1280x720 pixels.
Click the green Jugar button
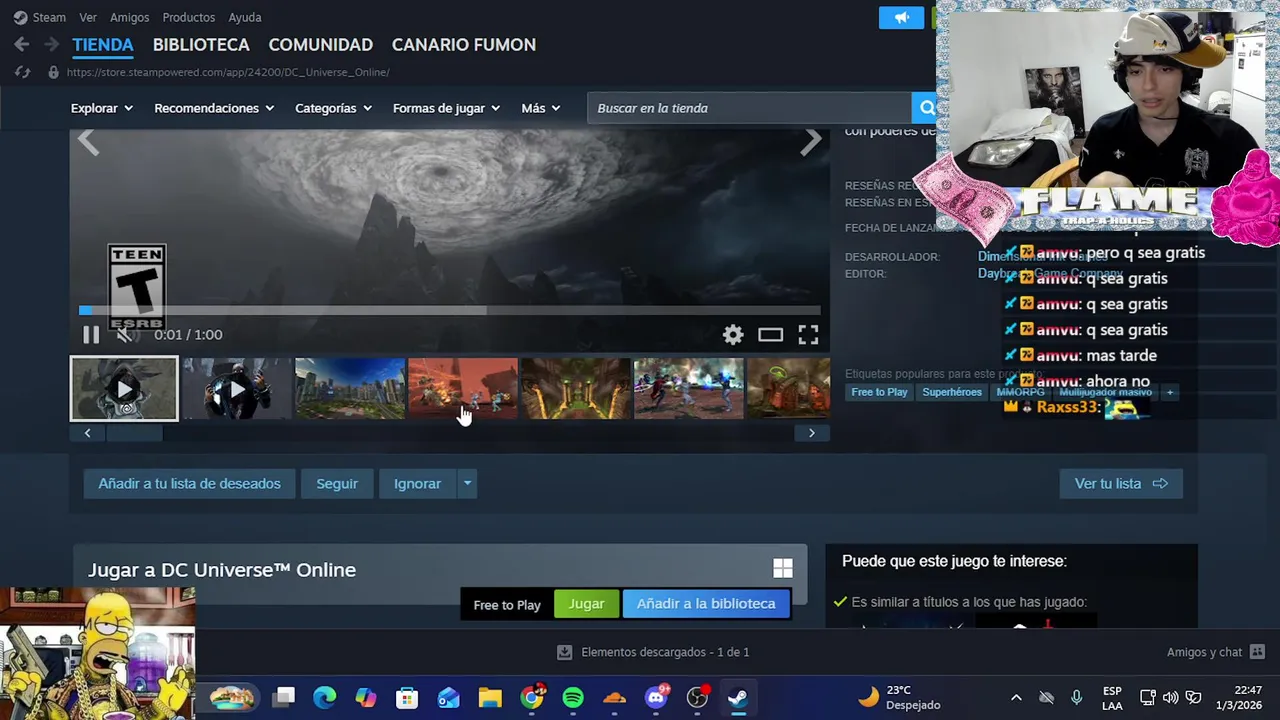tap(586, 604)
